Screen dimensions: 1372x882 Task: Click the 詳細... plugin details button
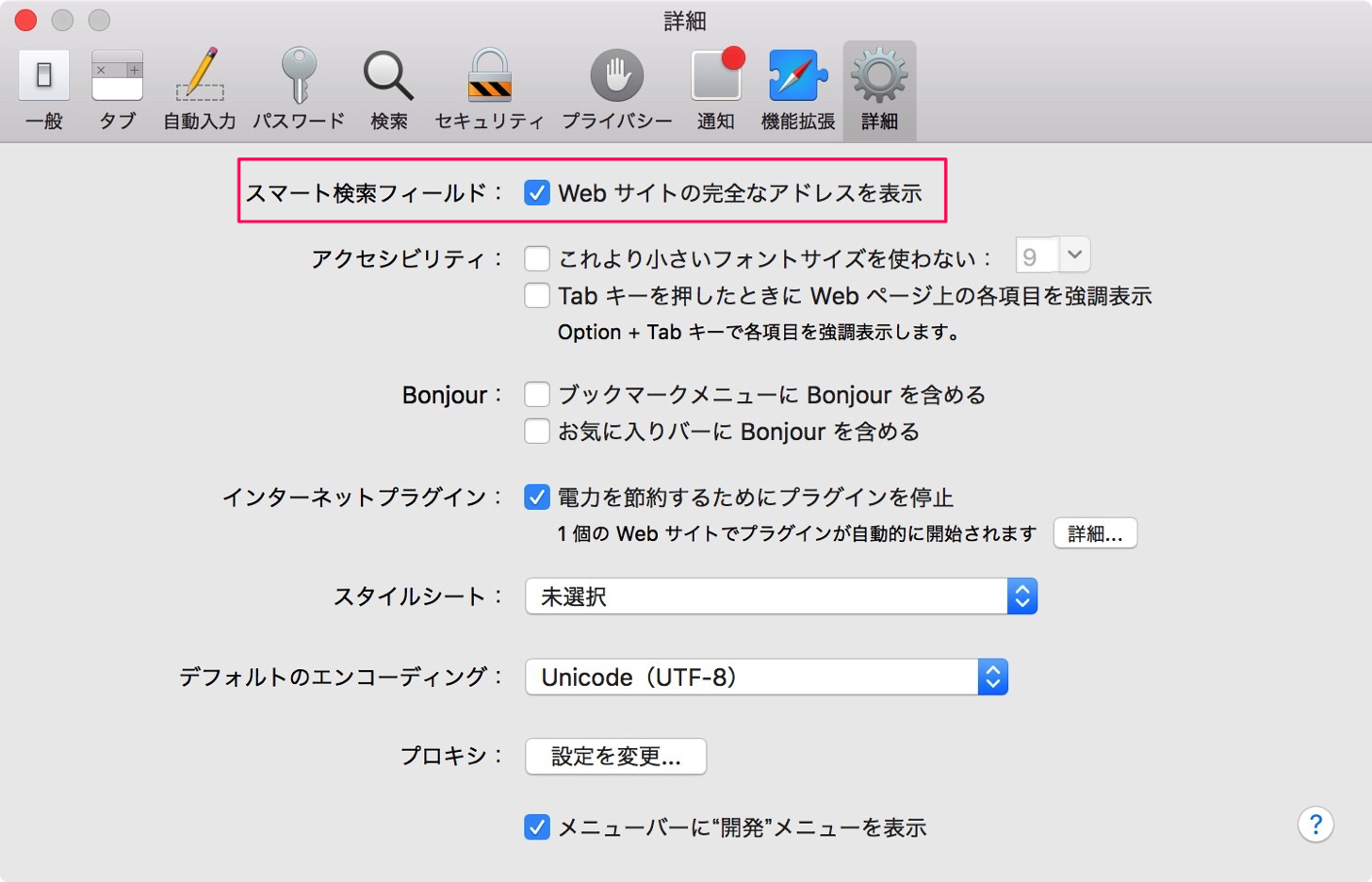click(1095, 533)
